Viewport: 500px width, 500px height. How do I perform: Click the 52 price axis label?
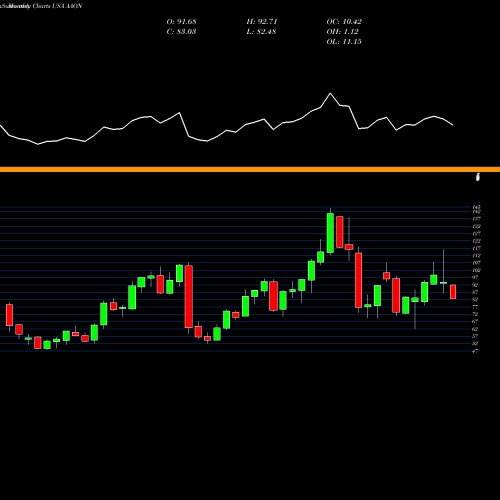[x=475, y=344]
